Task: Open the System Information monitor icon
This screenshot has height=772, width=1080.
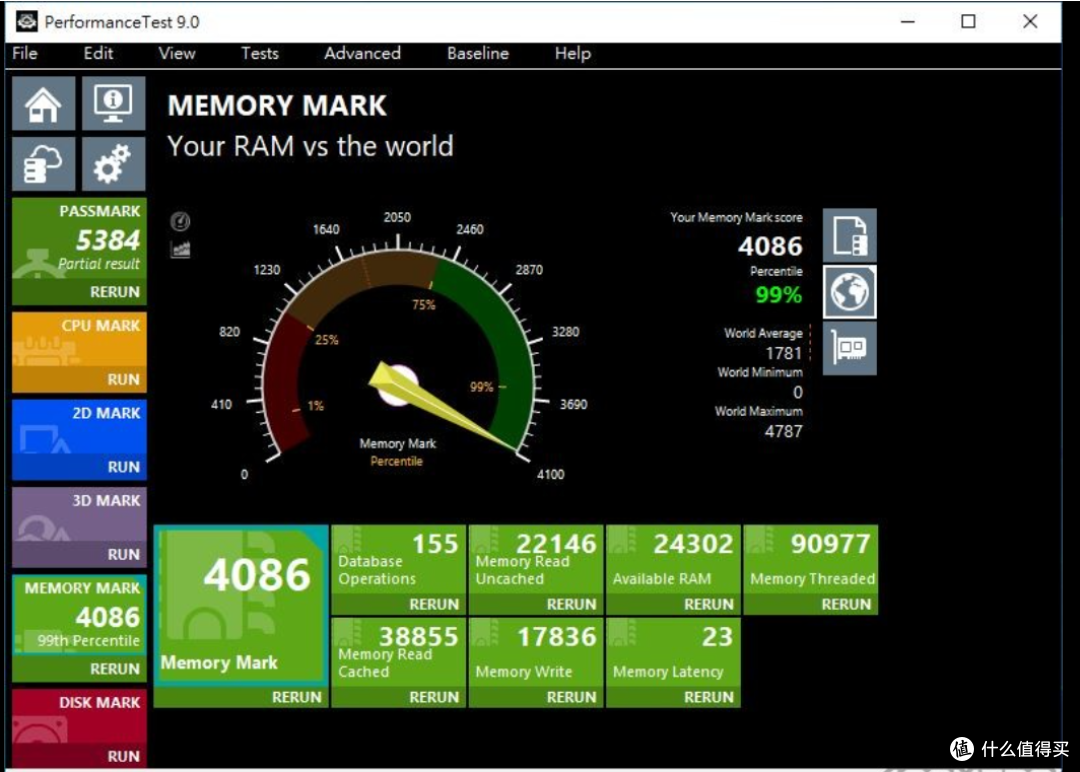Action: (x=114, y=104)
